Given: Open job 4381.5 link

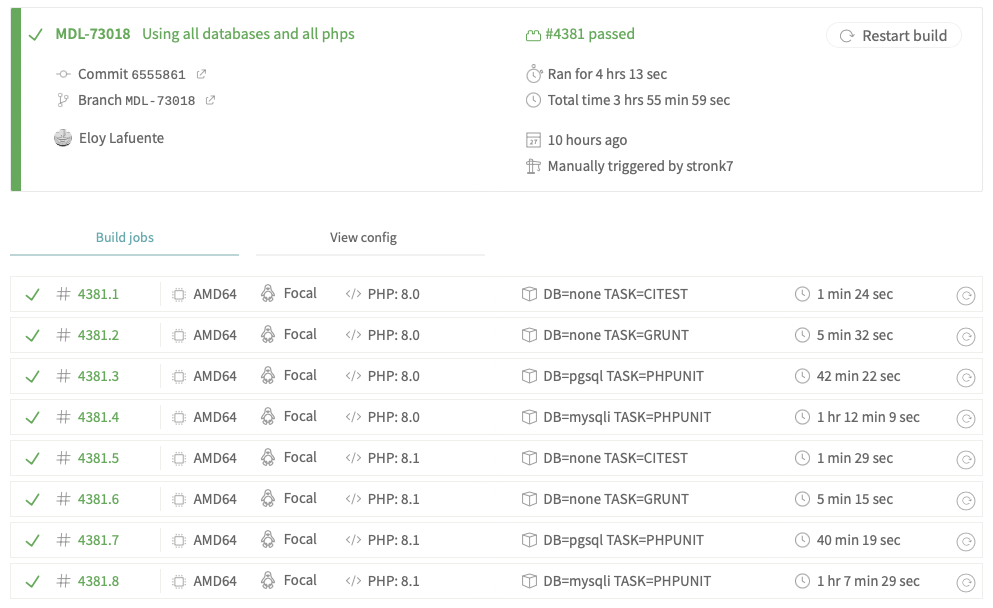Looking at the screenshot, I should [98, 458].
